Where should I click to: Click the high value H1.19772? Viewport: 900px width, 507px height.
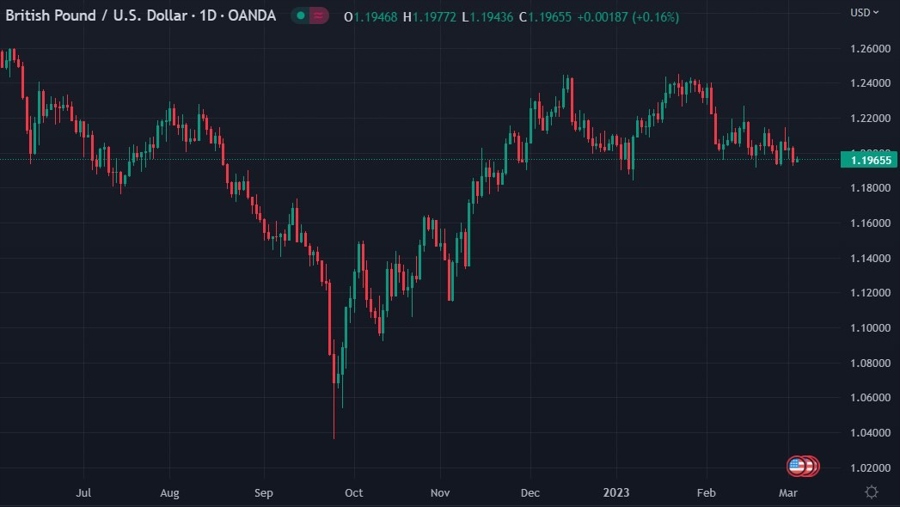tap(429, 17)
